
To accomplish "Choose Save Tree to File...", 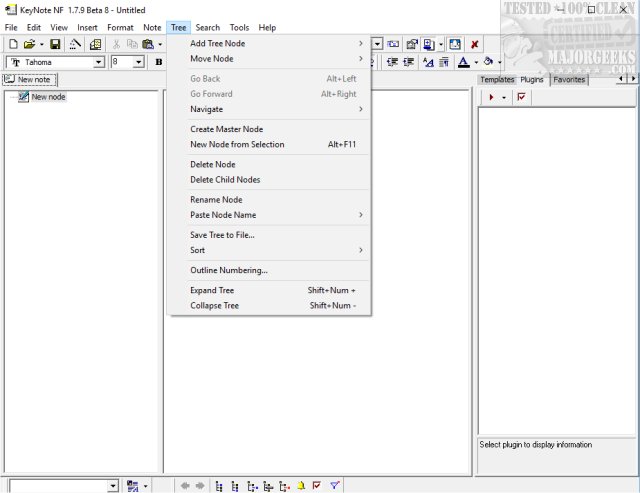I will pyautogui.click(x=269, y=235).
